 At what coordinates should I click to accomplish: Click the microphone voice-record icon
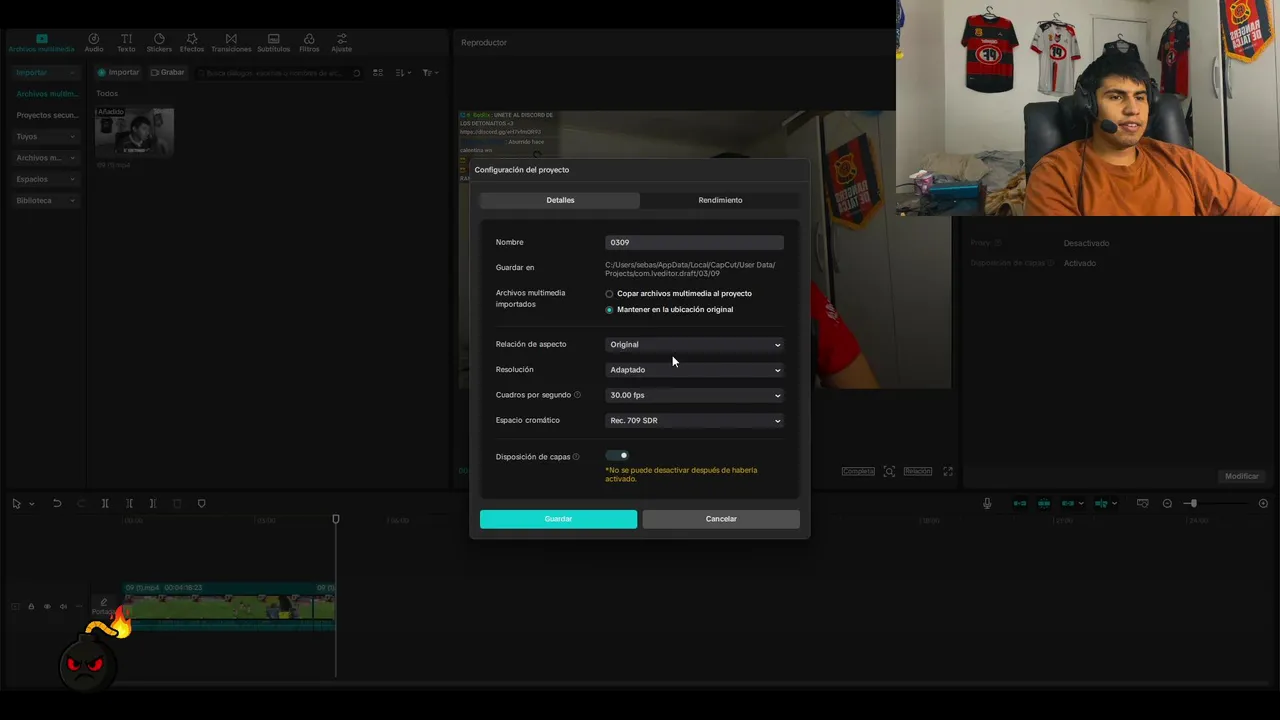[987, 504]
